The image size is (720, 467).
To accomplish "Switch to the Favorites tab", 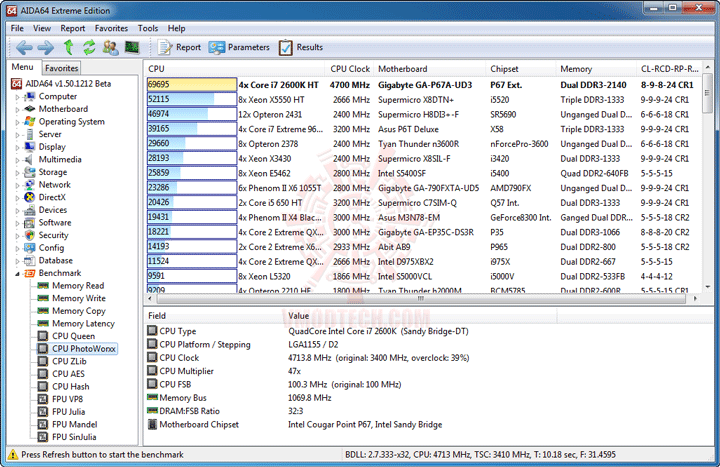I will coord(62,68).
